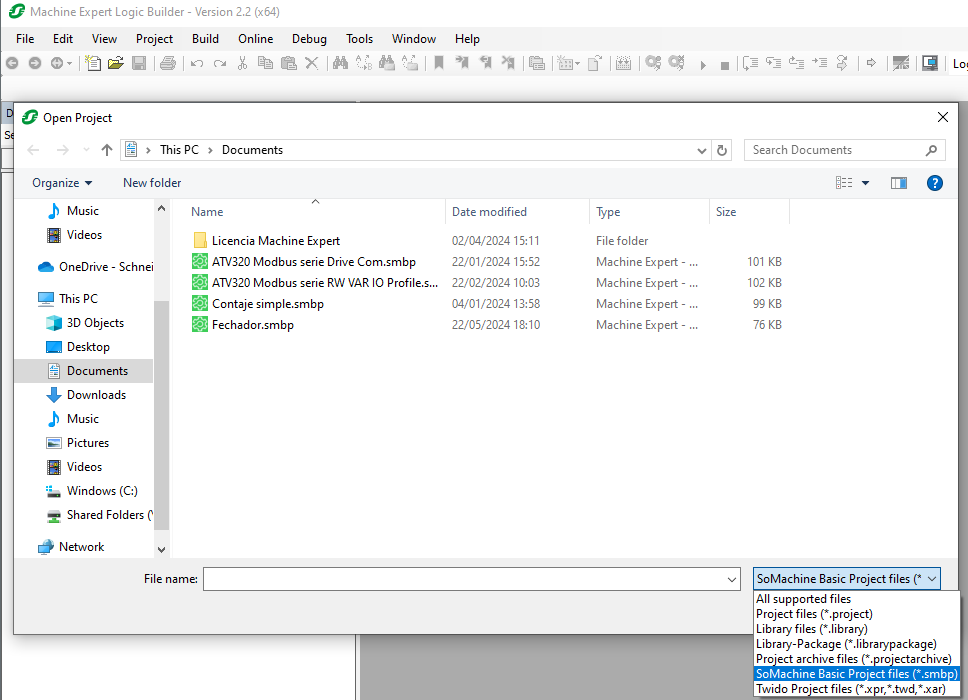Toggle the preview pane icon in dialog
Screen dimensions: 968x700
[899, 183]
